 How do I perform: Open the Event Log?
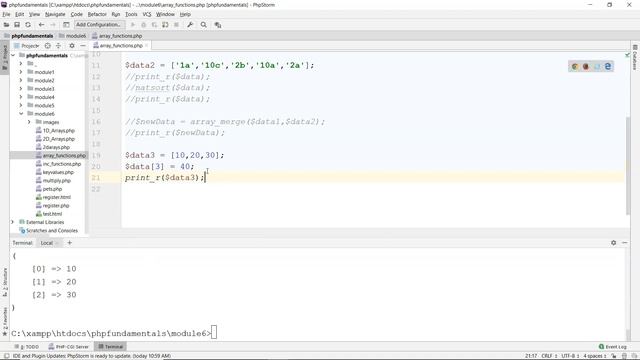(613, 347)
